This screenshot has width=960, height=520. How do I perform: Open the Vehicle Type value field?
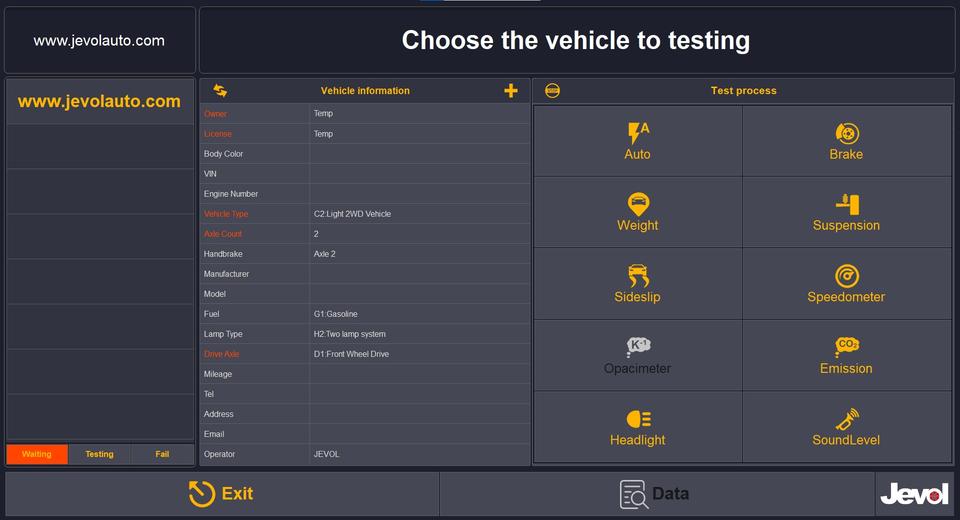(418, 214)
